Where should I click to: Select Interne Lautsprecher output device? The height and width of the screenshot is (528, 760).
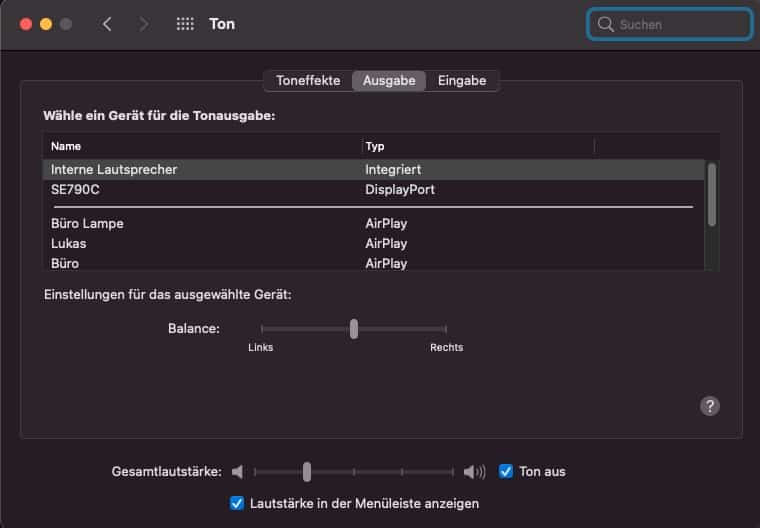pos(373,170)
